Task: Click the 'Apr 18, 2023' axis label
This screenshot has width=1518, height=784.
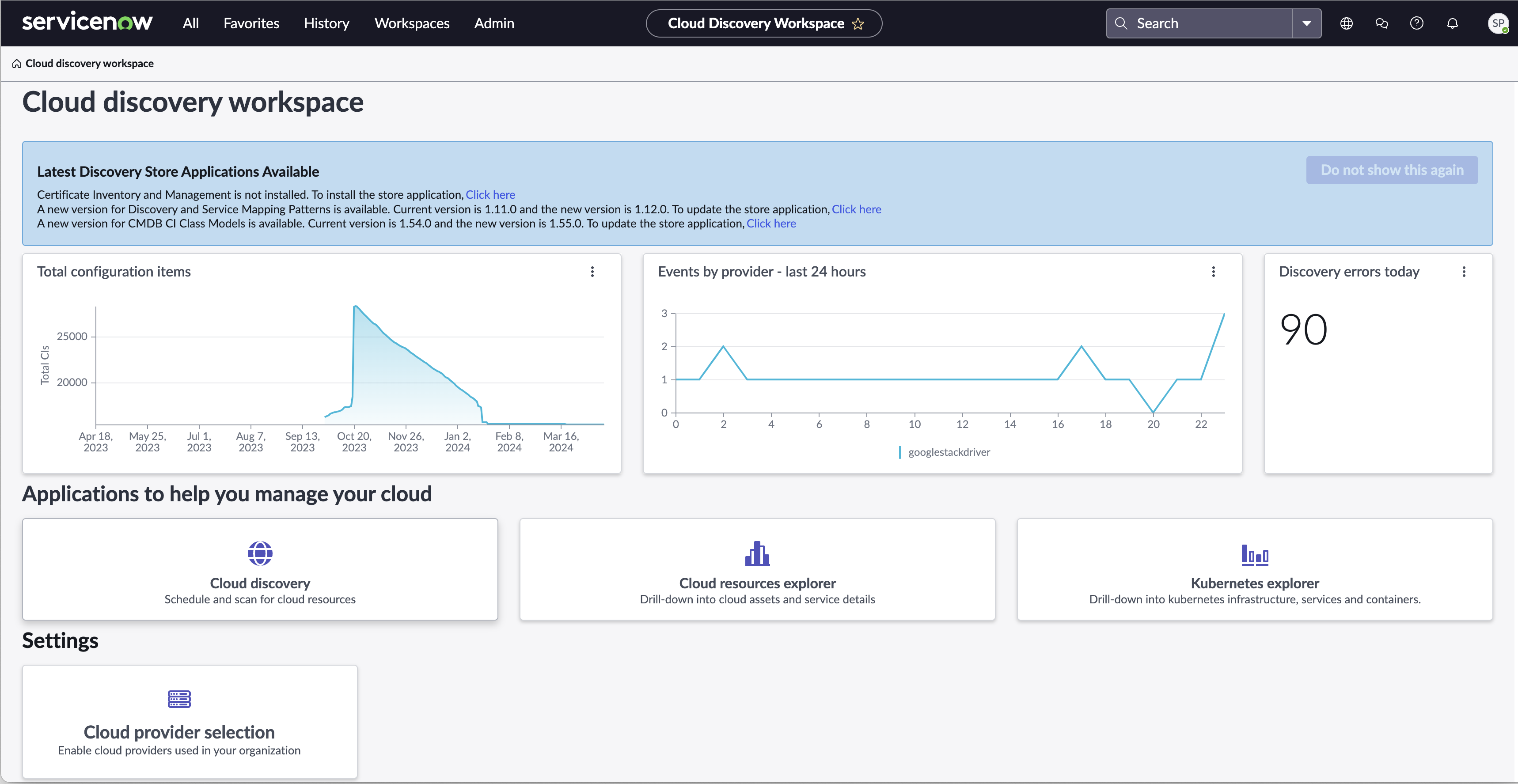Action: click(95, 442)
